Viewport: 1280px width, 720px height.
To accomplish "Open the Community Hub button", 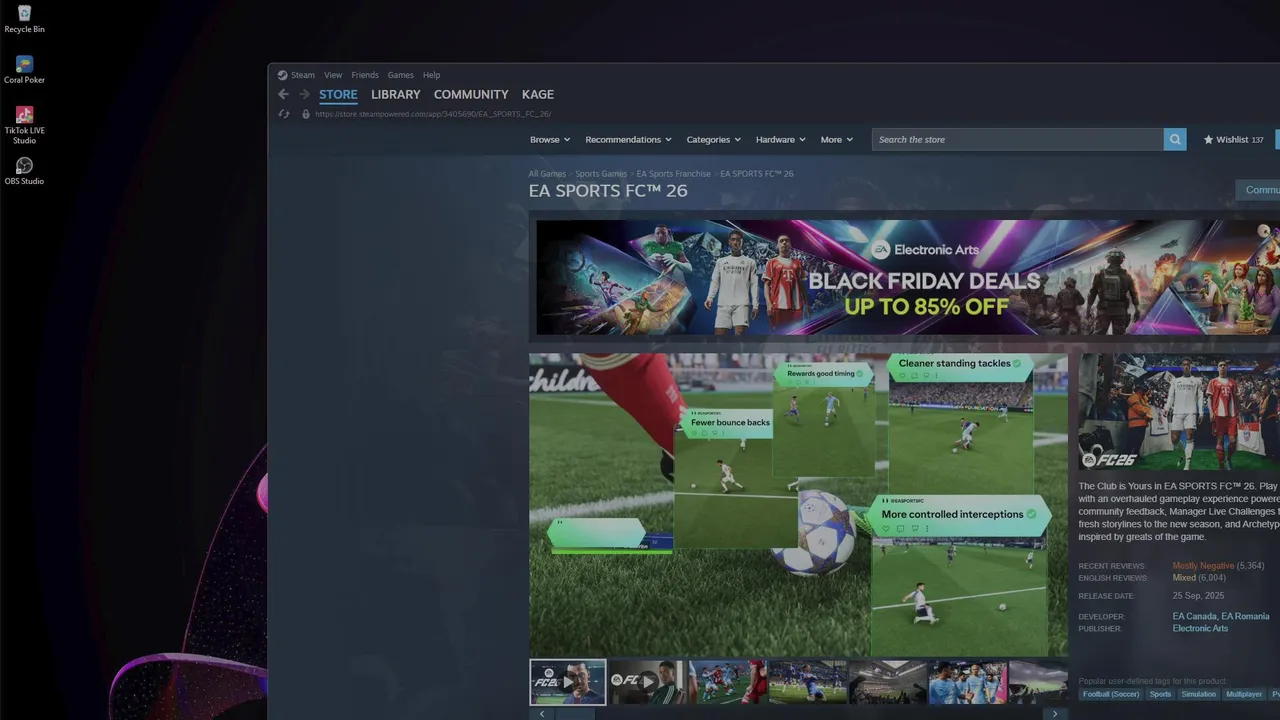I will [1258, 190].
